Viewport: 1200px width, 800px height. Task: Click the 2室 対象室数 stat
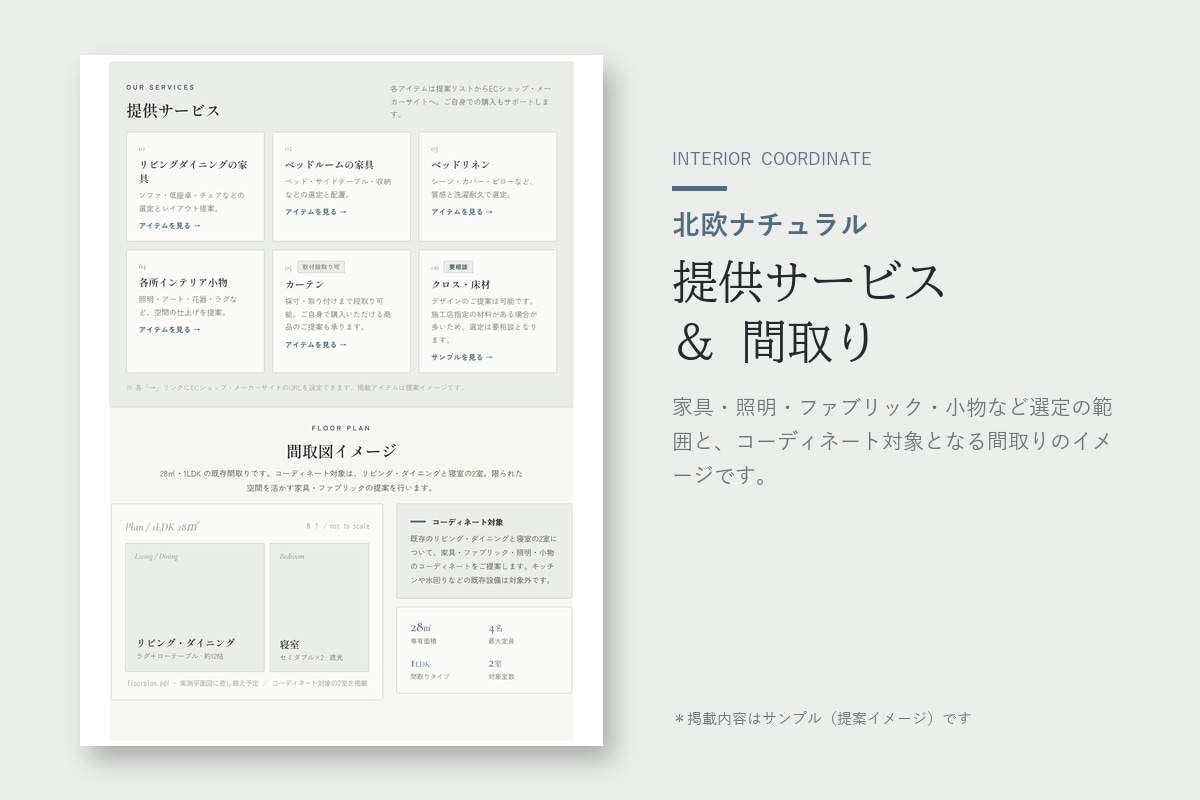point(501,669)
